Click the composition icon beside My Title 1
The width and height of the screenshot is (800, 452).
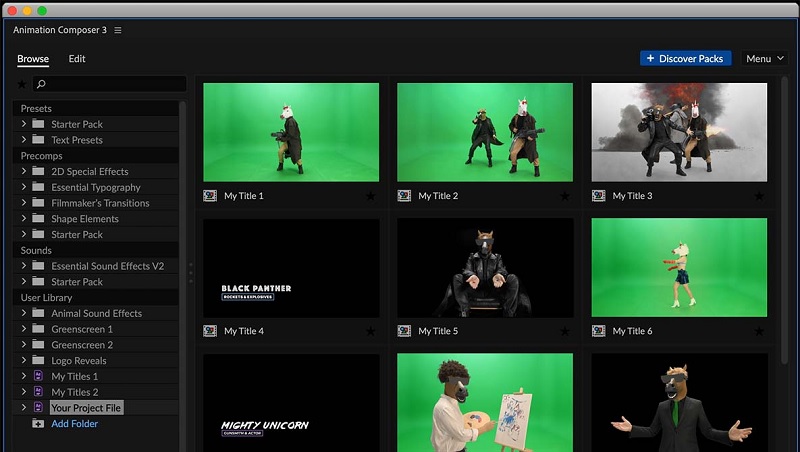[210, 196]
